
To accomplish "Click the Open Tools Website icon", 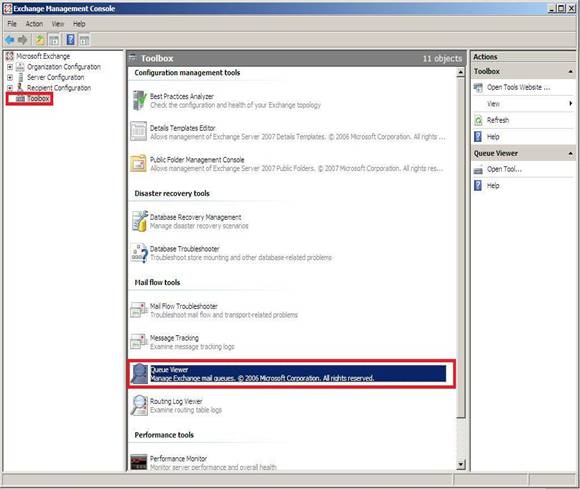I will [x=478, y=88].
